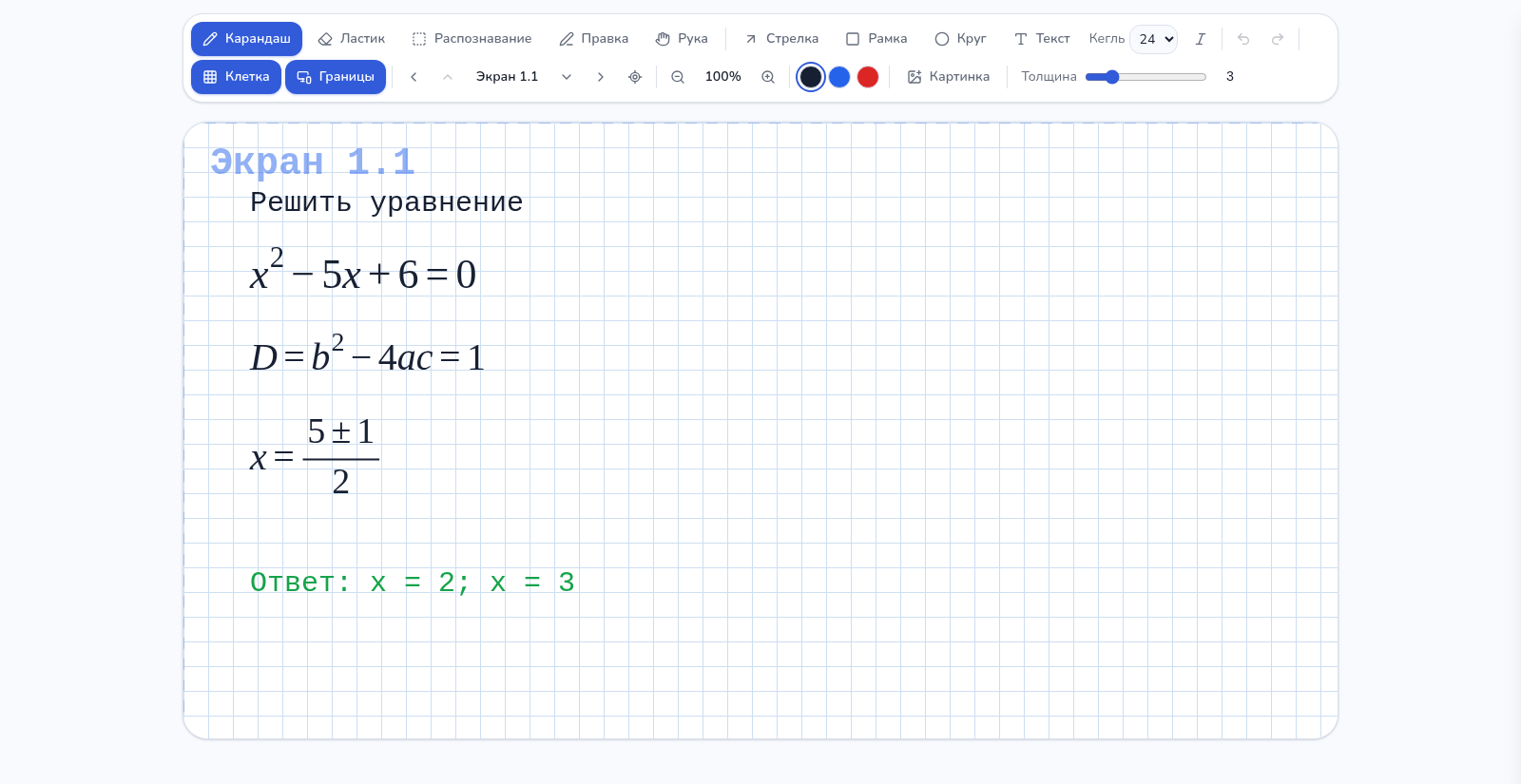Zoom in the canvas
The image size is (1521, 784).
point(768,77)
